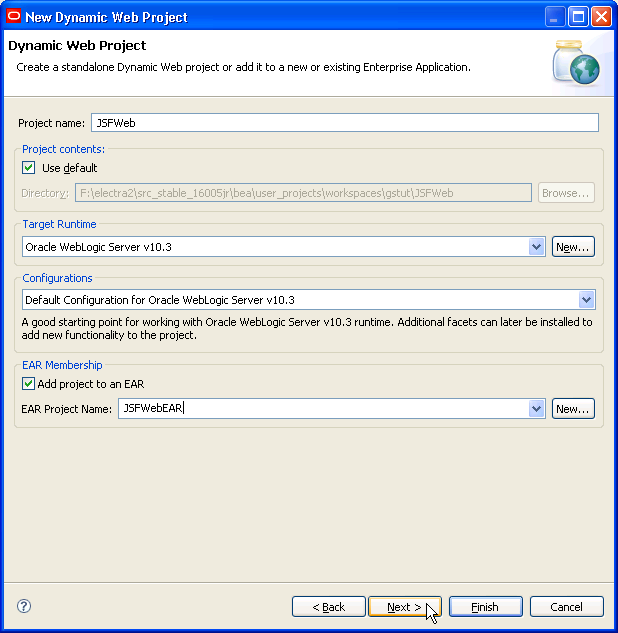
Task: Click the 'Create a standalone Dynamic Web project' text
Action: (243, 67)
